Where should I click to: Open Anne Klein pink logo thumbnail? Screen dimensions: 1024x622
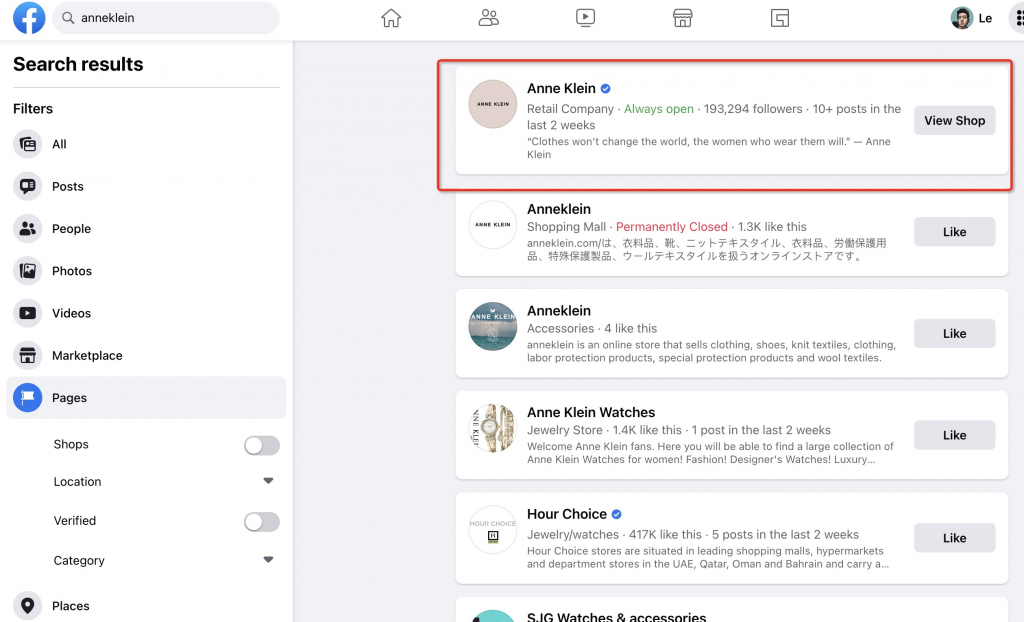pyautogui.click(x=492, y=104)
